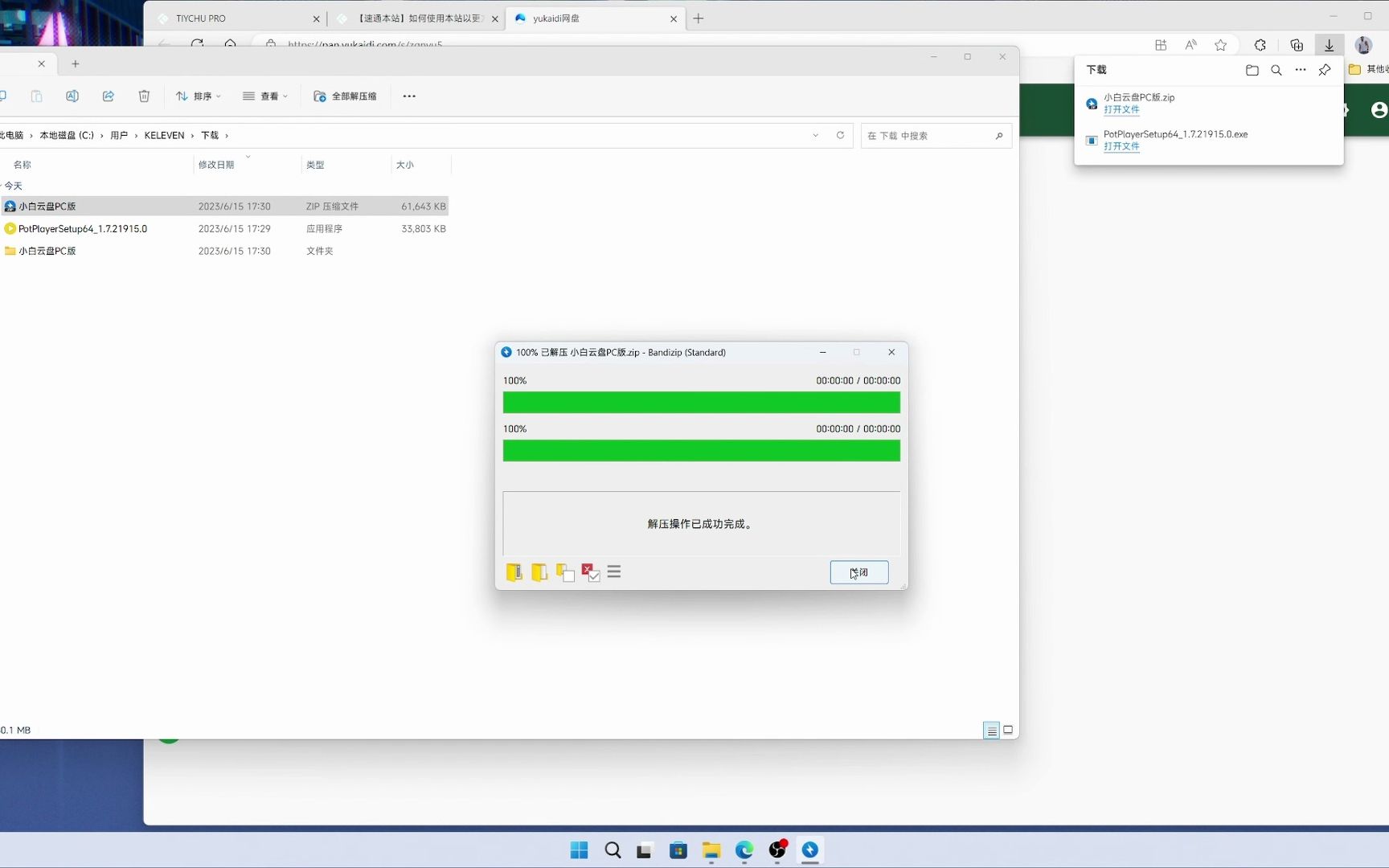Click the paste icon in Explorer toolbar
Screen dimensions: 1389x868
tap(36, 96)
